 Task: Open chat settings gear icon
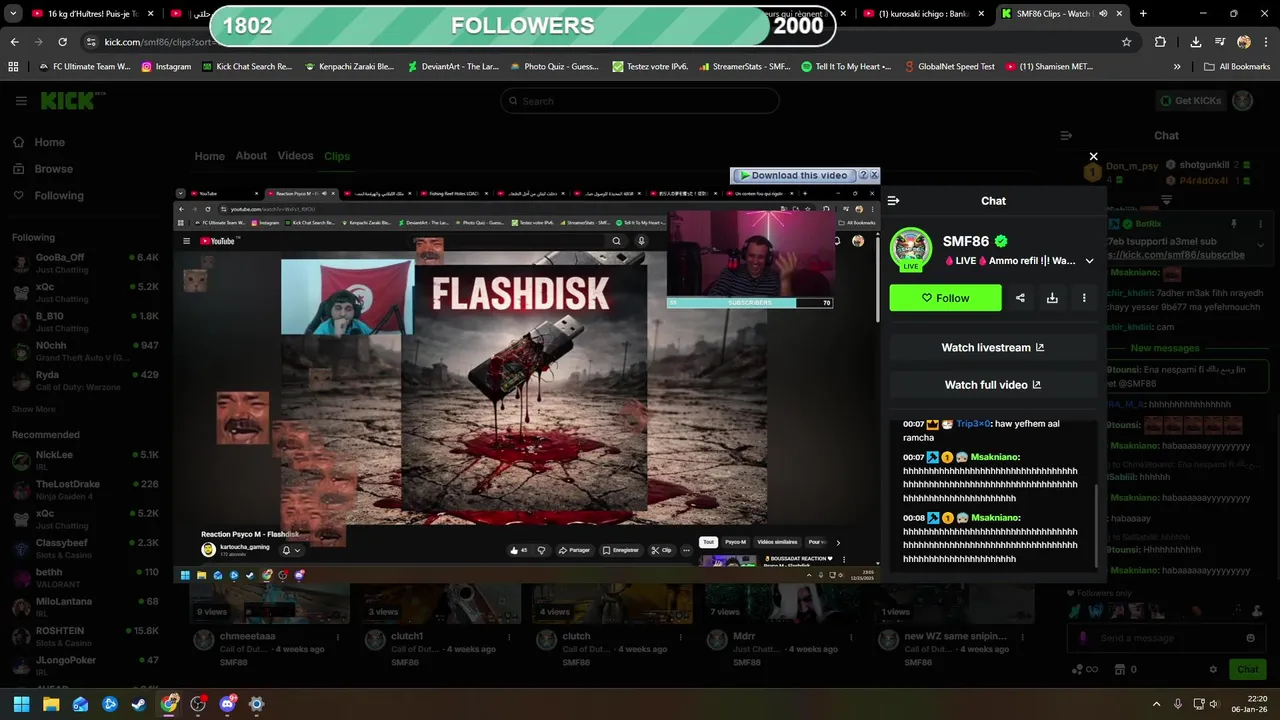click(1213, 669)
